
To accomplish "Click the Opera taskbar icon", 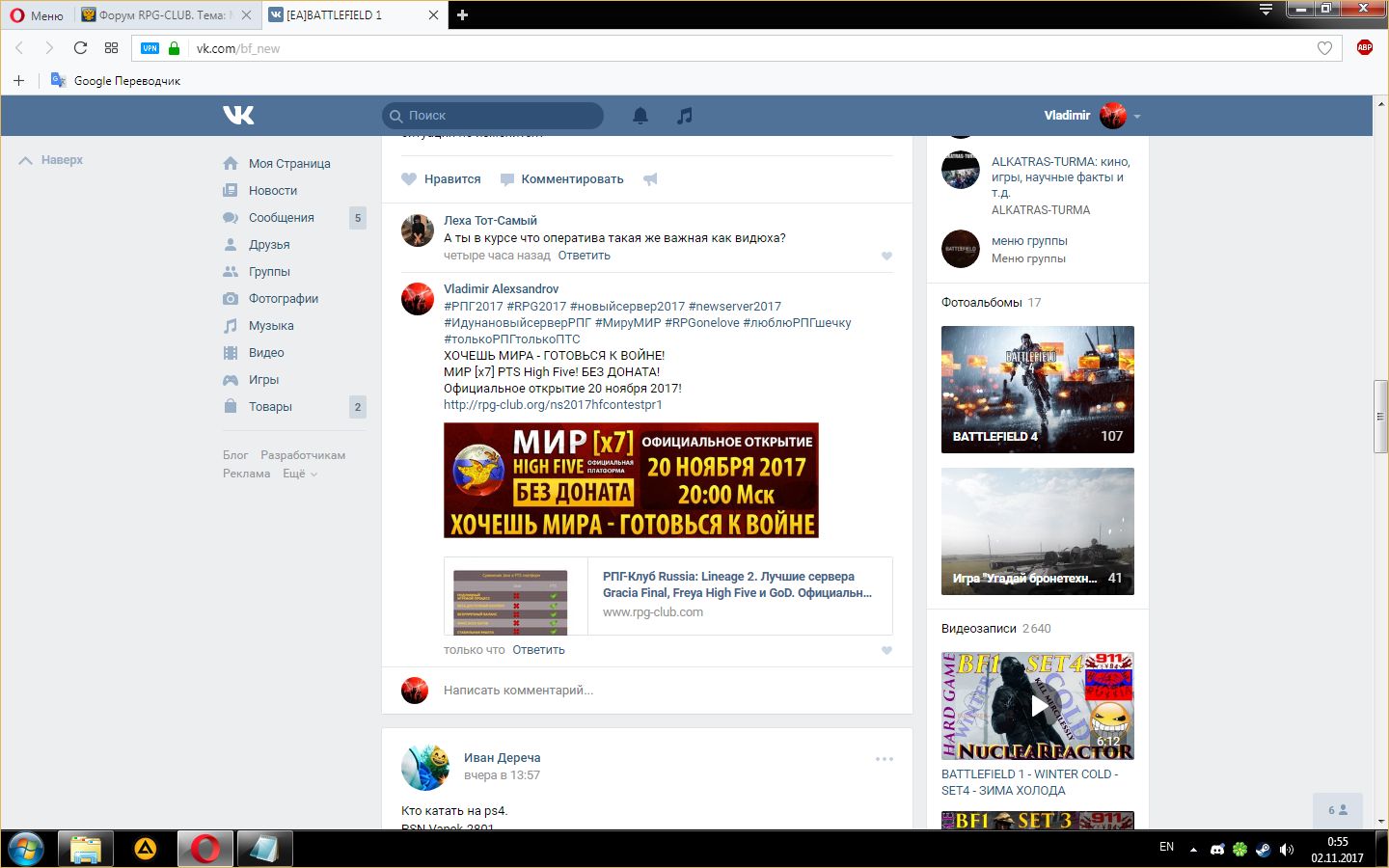I will pyautogui.click(x=204, y=849).
